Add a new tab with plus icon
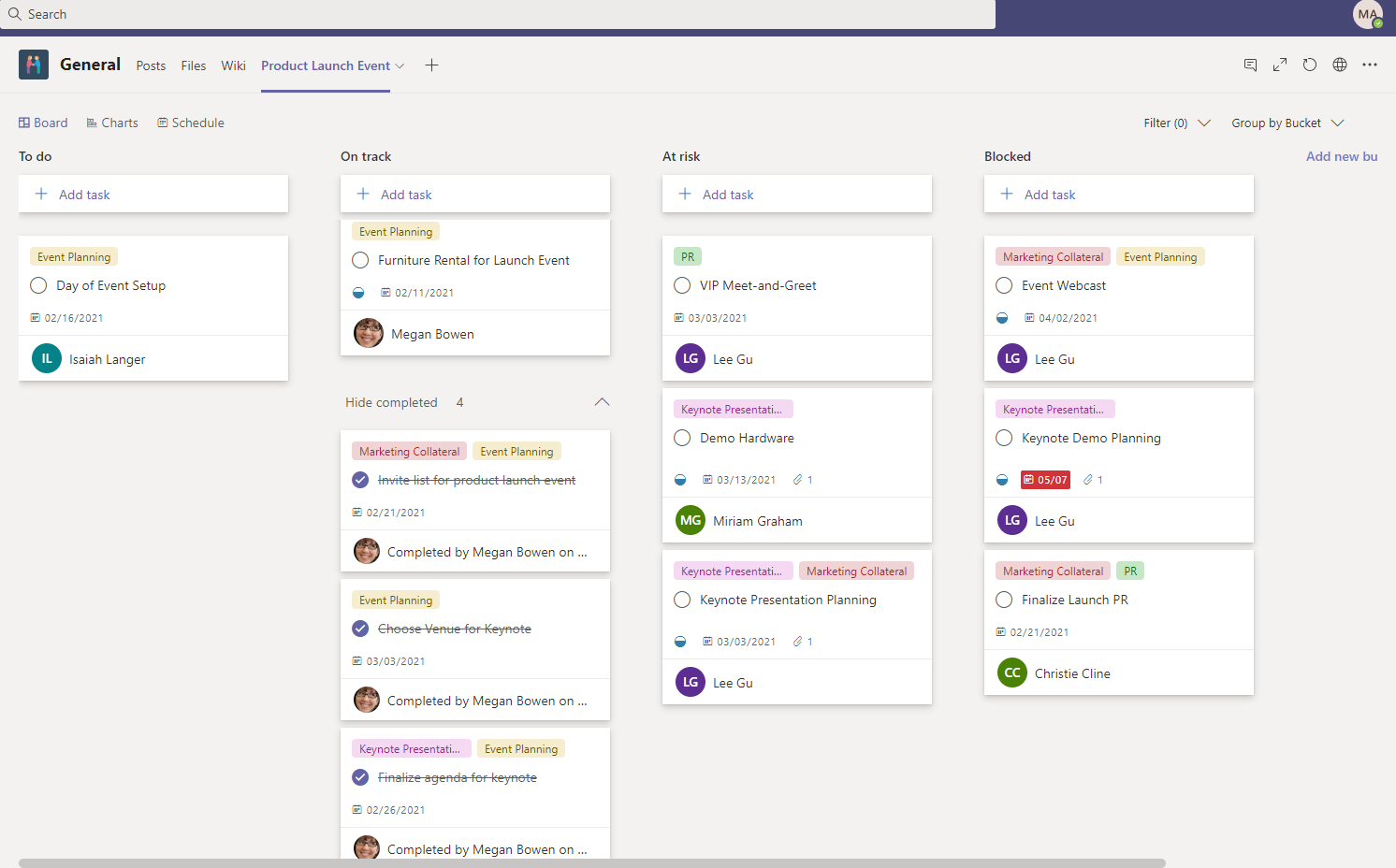The width and height of the screenshot is (1396, 868). (431, 65)
